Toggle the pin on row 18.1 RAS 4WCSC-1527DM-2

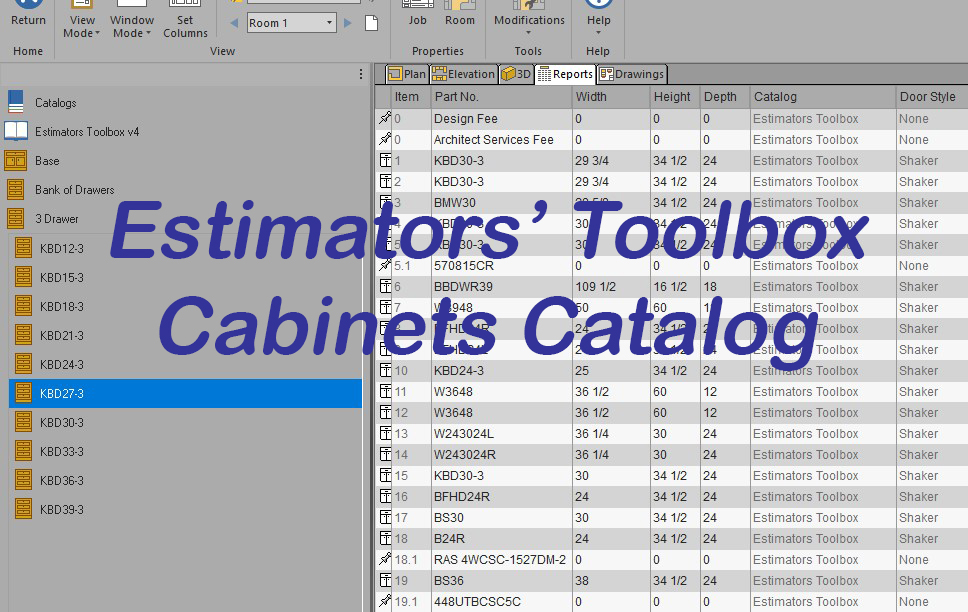coord(383,559)
